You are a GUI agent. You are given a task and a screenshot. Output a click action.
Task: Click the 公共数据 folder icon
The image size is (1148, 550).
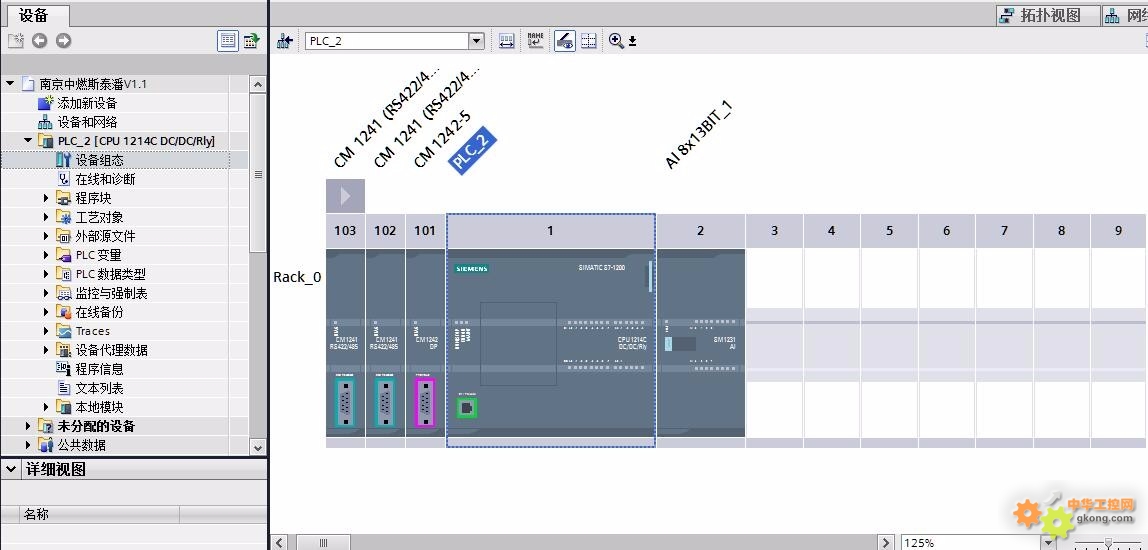(46, 445)
